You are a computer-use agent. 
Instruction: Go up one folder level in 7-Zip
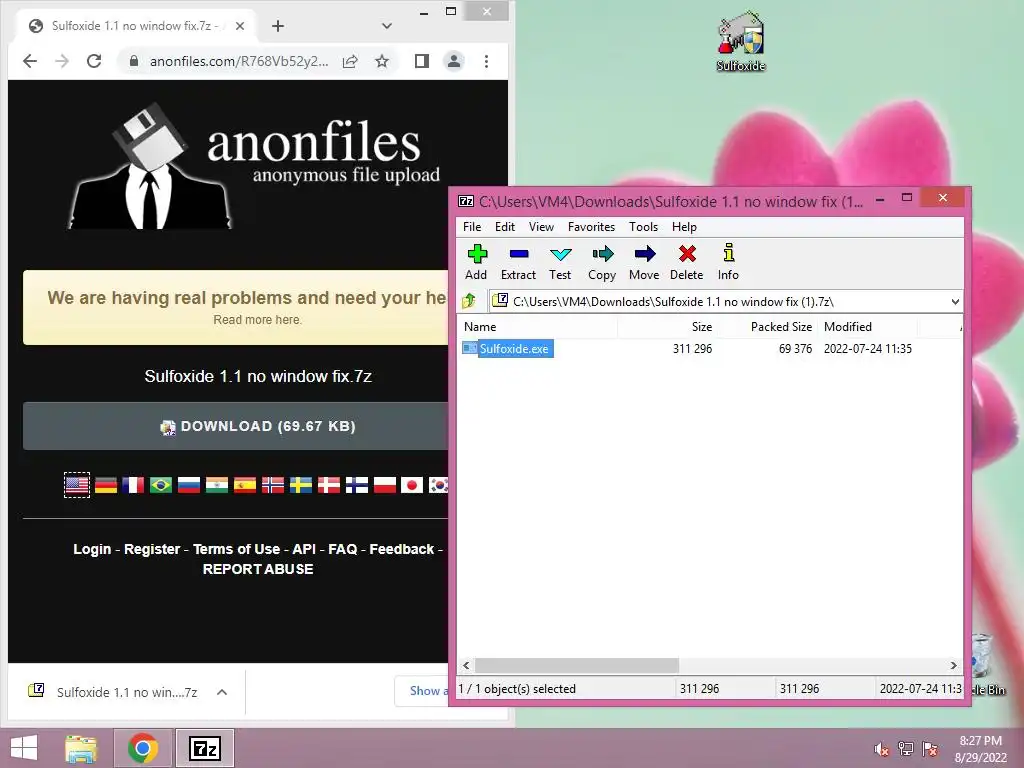coord(469,301)
